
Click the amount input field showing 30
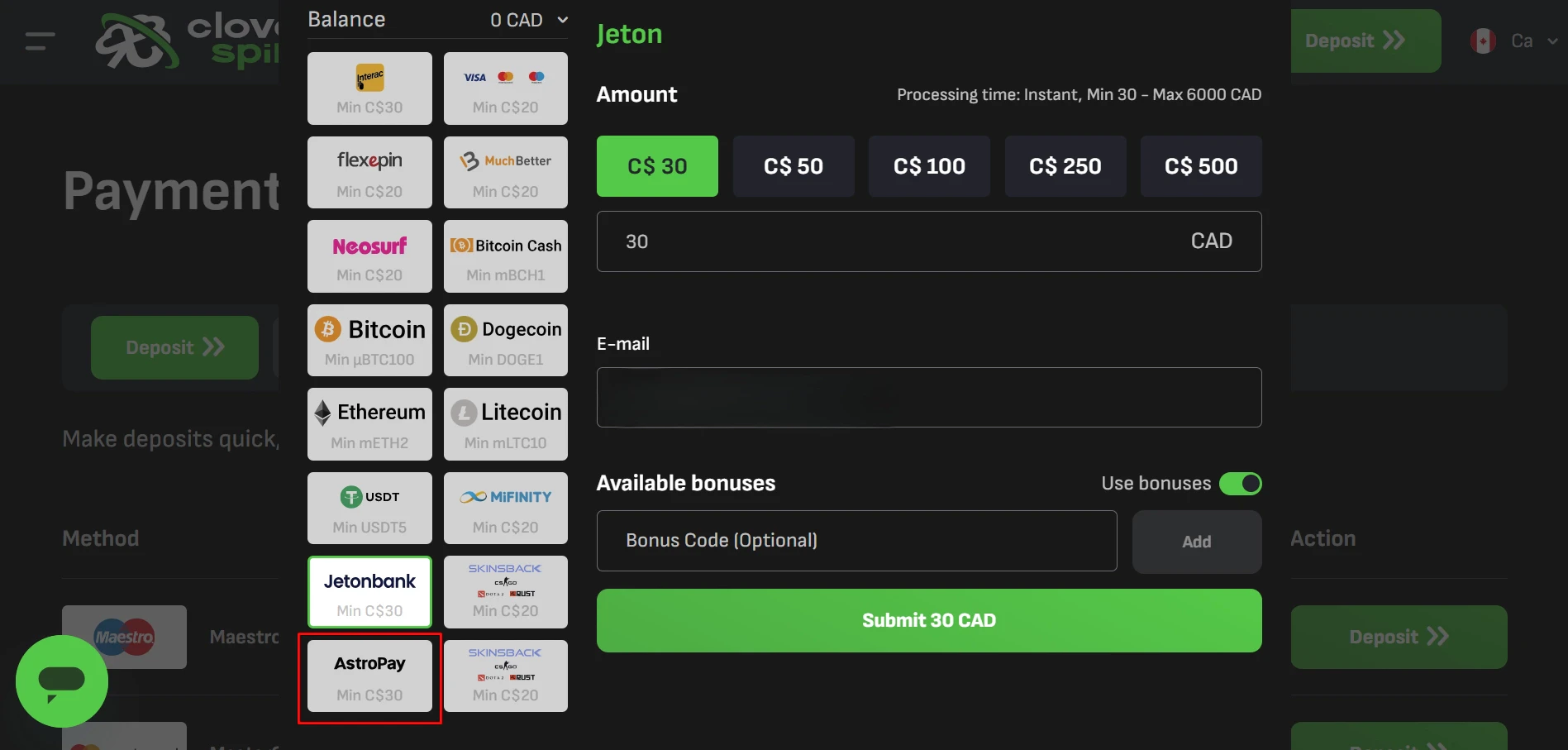click(x=929, y=241)
